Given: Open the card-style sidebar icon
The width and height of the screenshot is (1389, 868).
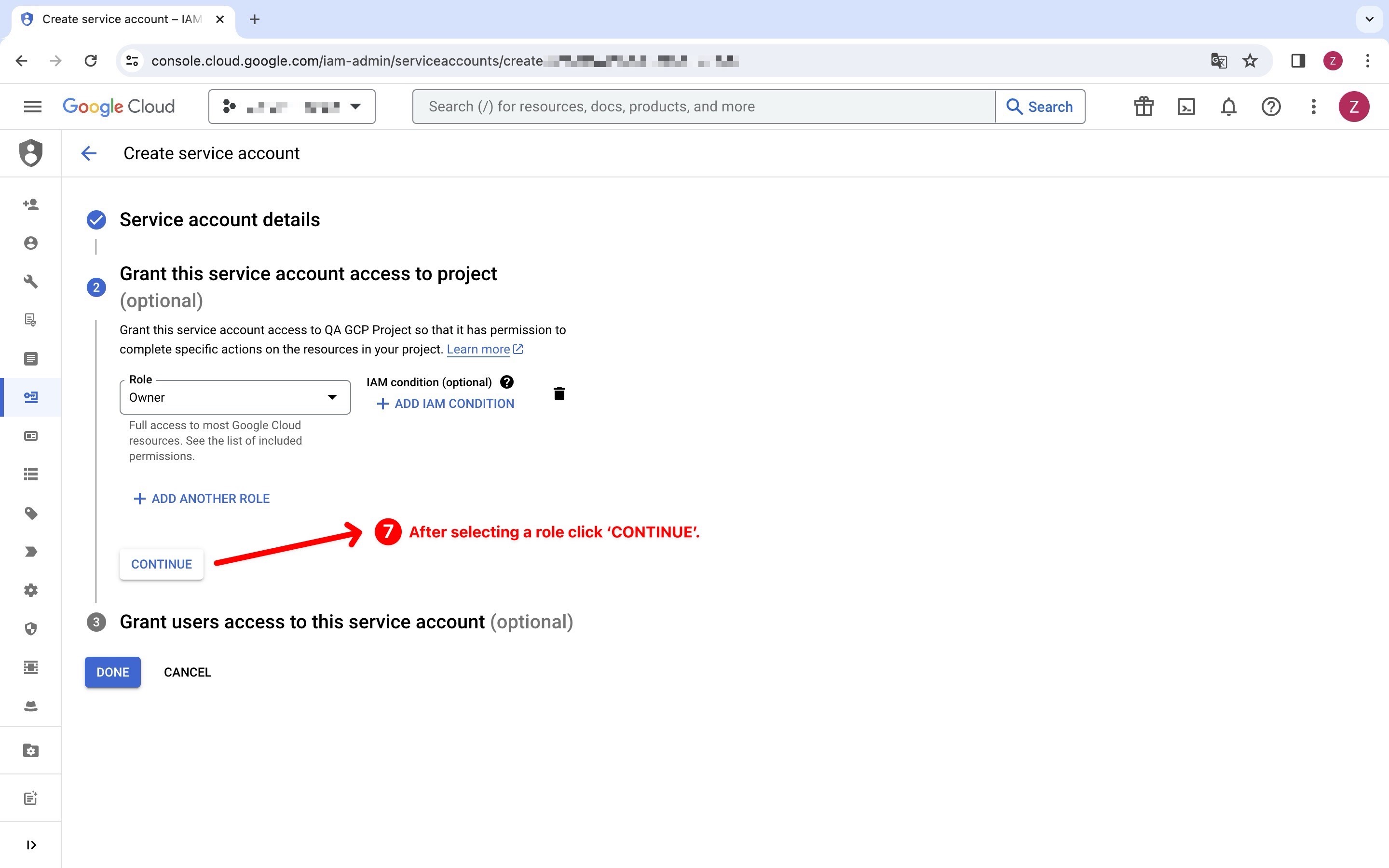Looking at the screenshot, I should [x=31, y=436].
